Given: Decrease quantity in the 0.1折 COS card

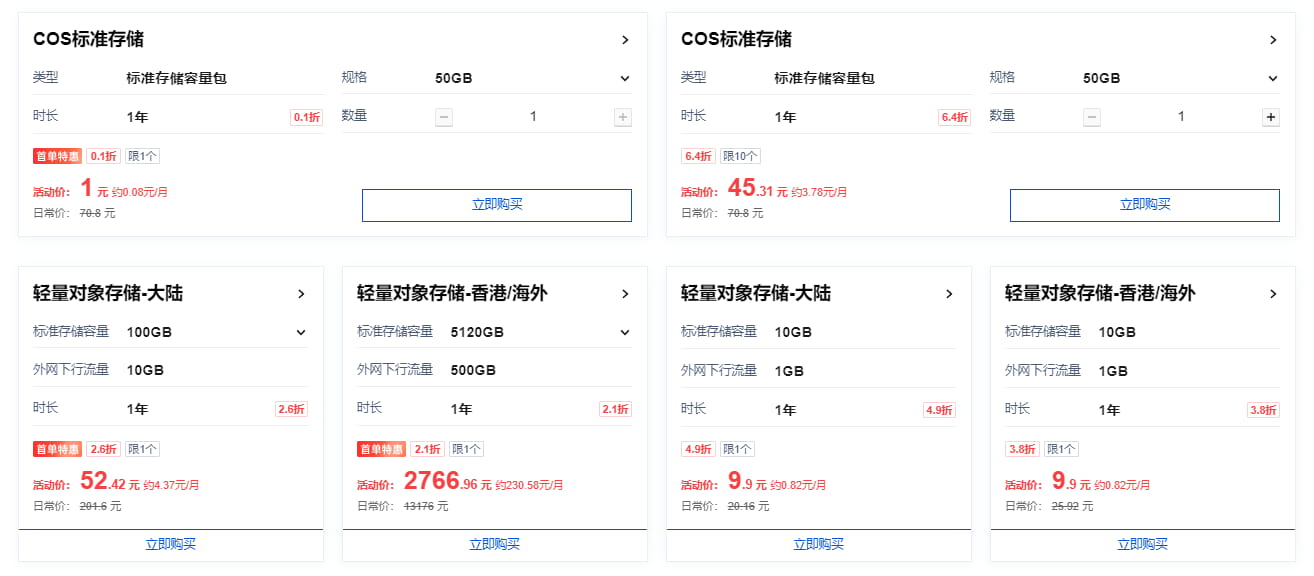Looking at the screenshot, I should pos(444,117).
